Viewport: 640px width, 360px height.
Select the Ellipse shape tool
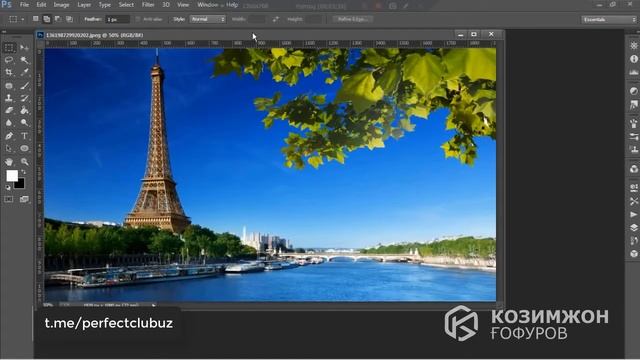pyautogui.click(x=24, y=148)
